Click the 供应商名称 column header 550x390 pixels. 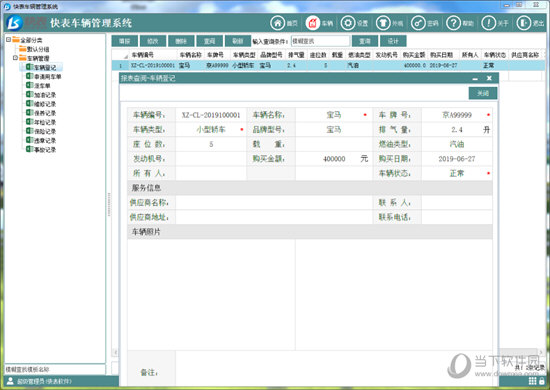click(525, 55)
